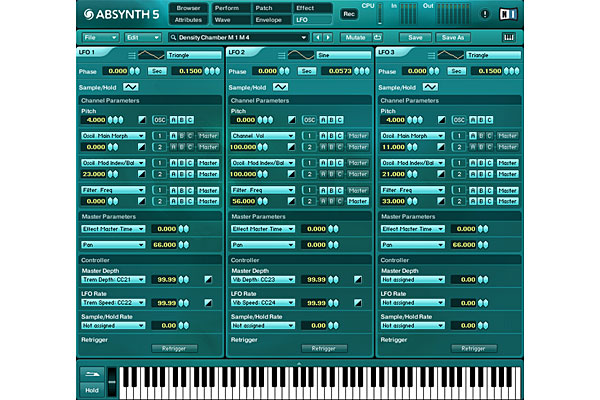Click the pitch bend icon above Hold
The width and height of the screenshot is (600, 400).
point(92,374)
